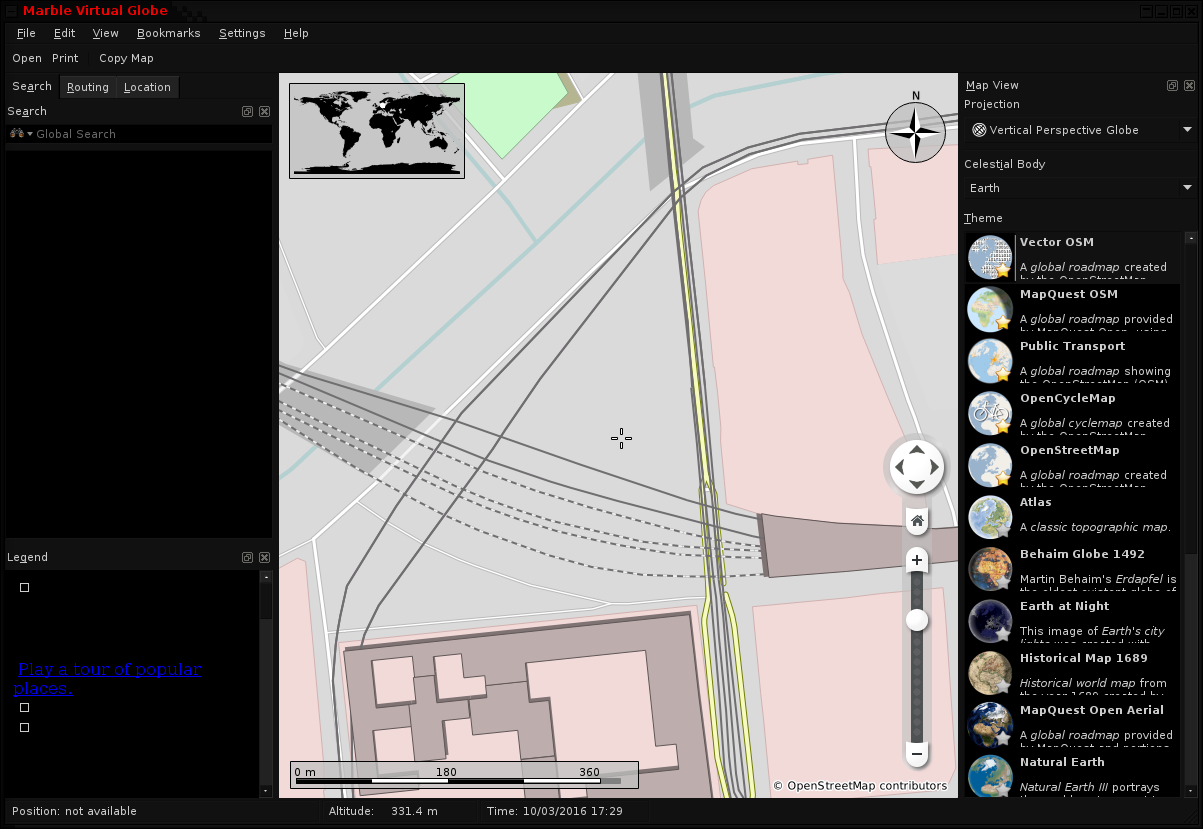Open the Edit menu
The height and width of the screenshot is (829, 1203).
[x=64, y=33]
